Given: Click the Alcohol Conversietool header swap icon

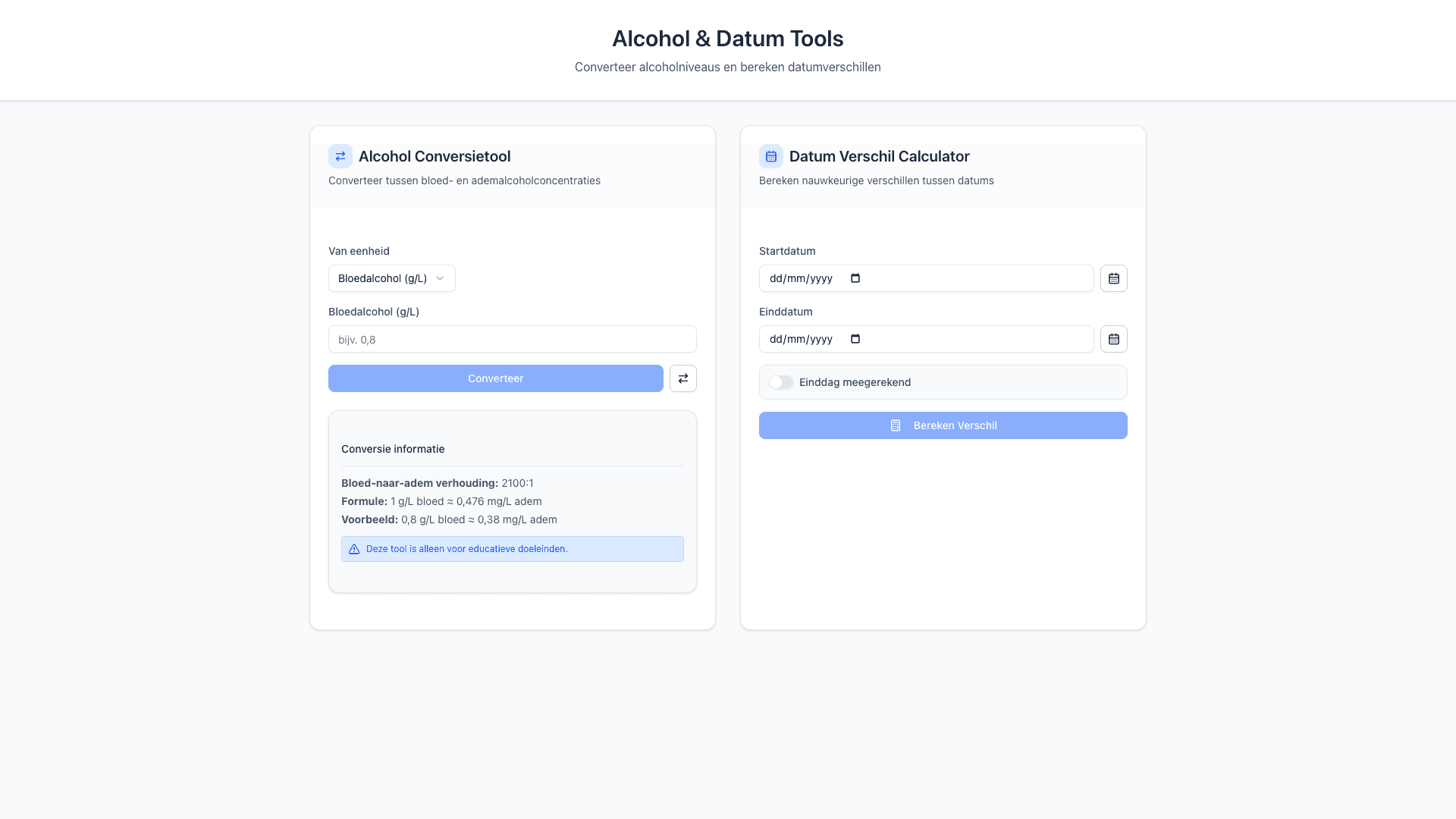Looking at the screenshot, I should pyautogui.click(x=340, y=156).
